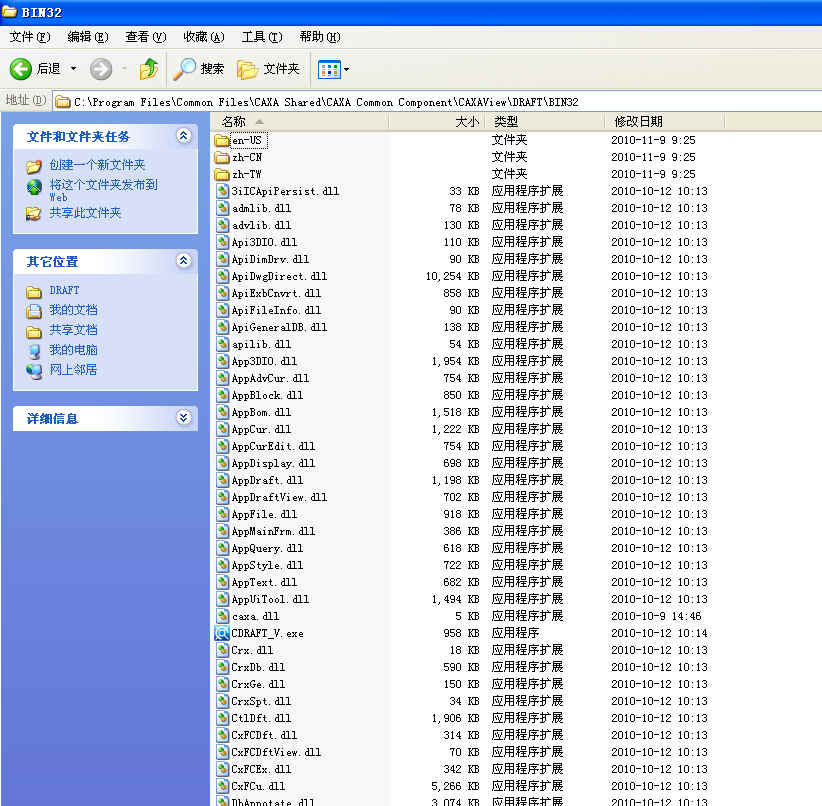The height and width of the screenshot is (806, 822).
Task: Select the AppCurEdit.dll file icon
Action: 223,446
